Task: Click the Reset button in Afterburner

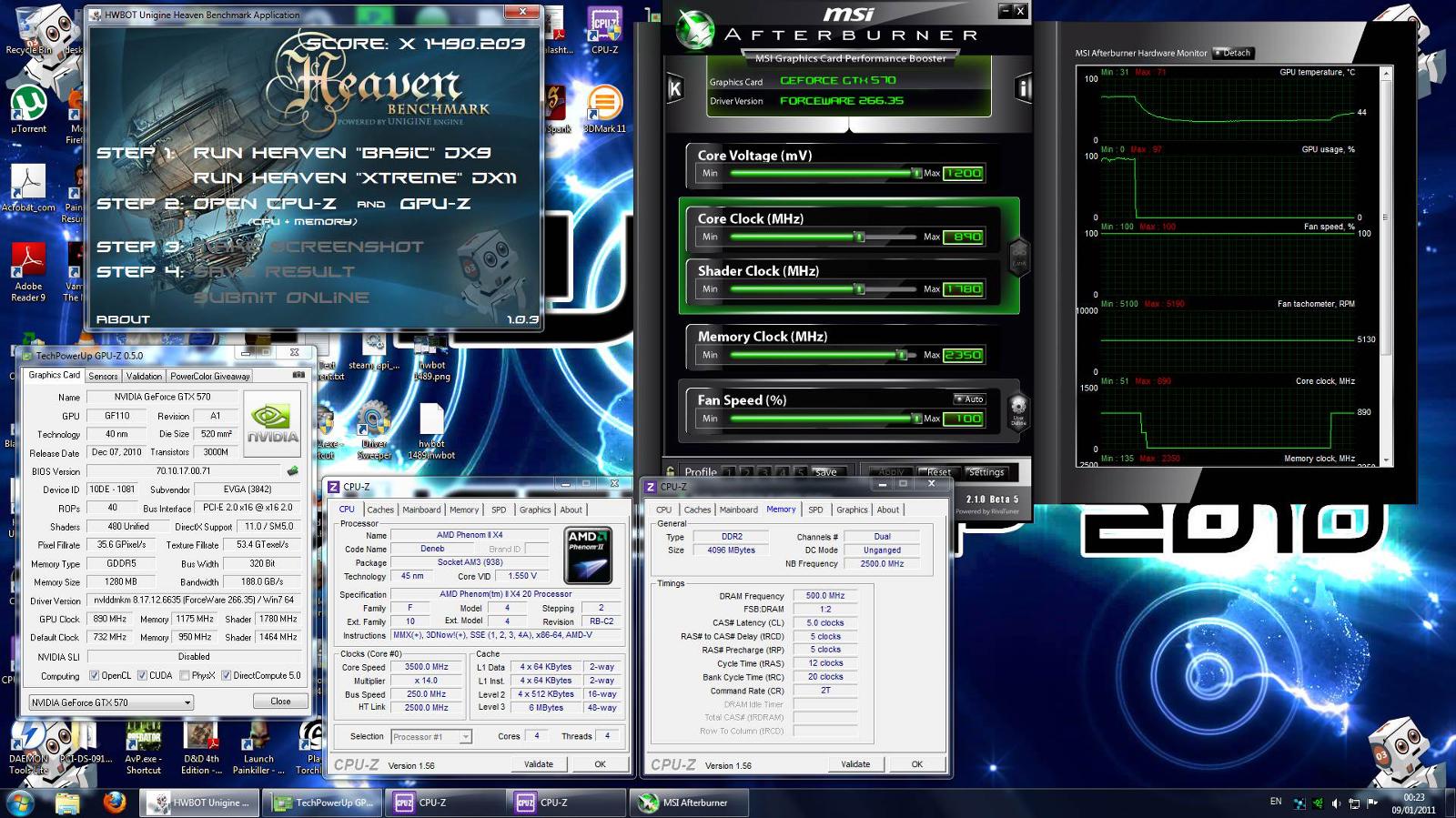Action: tap(938, 472)
